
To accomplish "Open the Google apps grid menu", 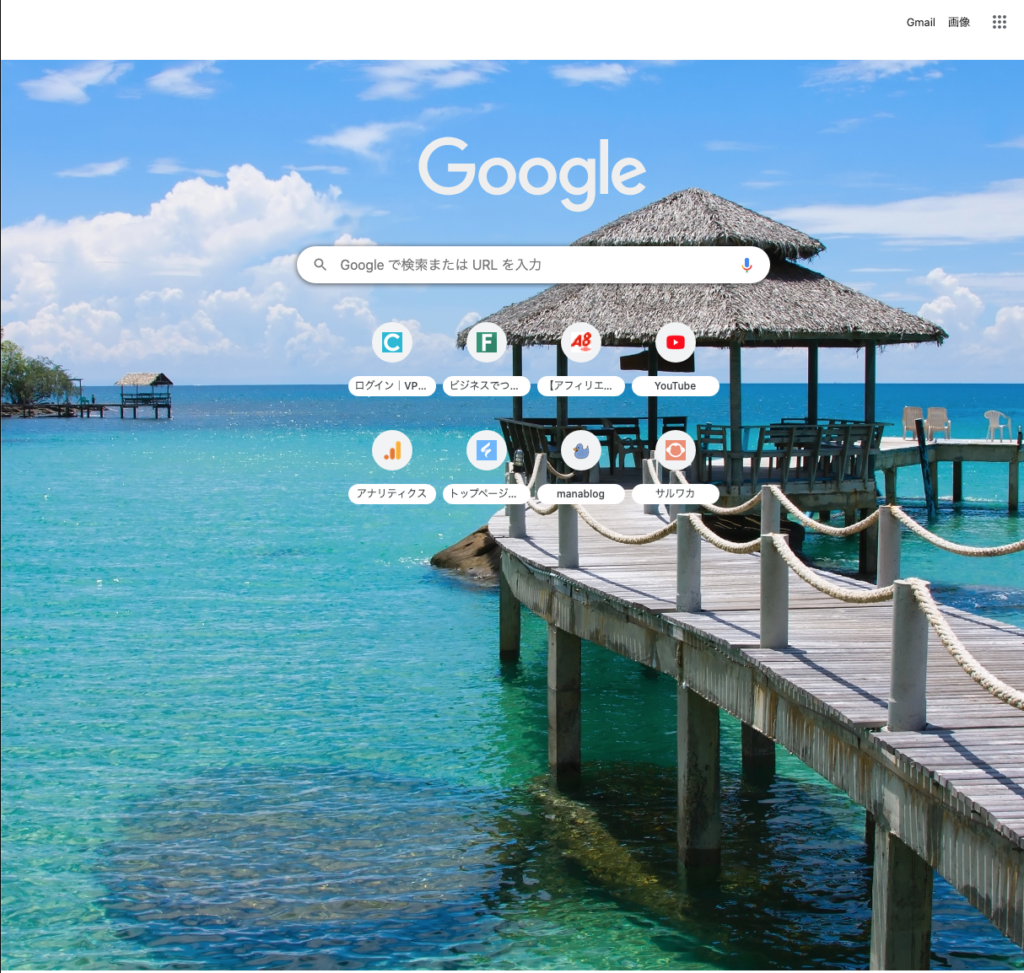I will tap(999, 22).
